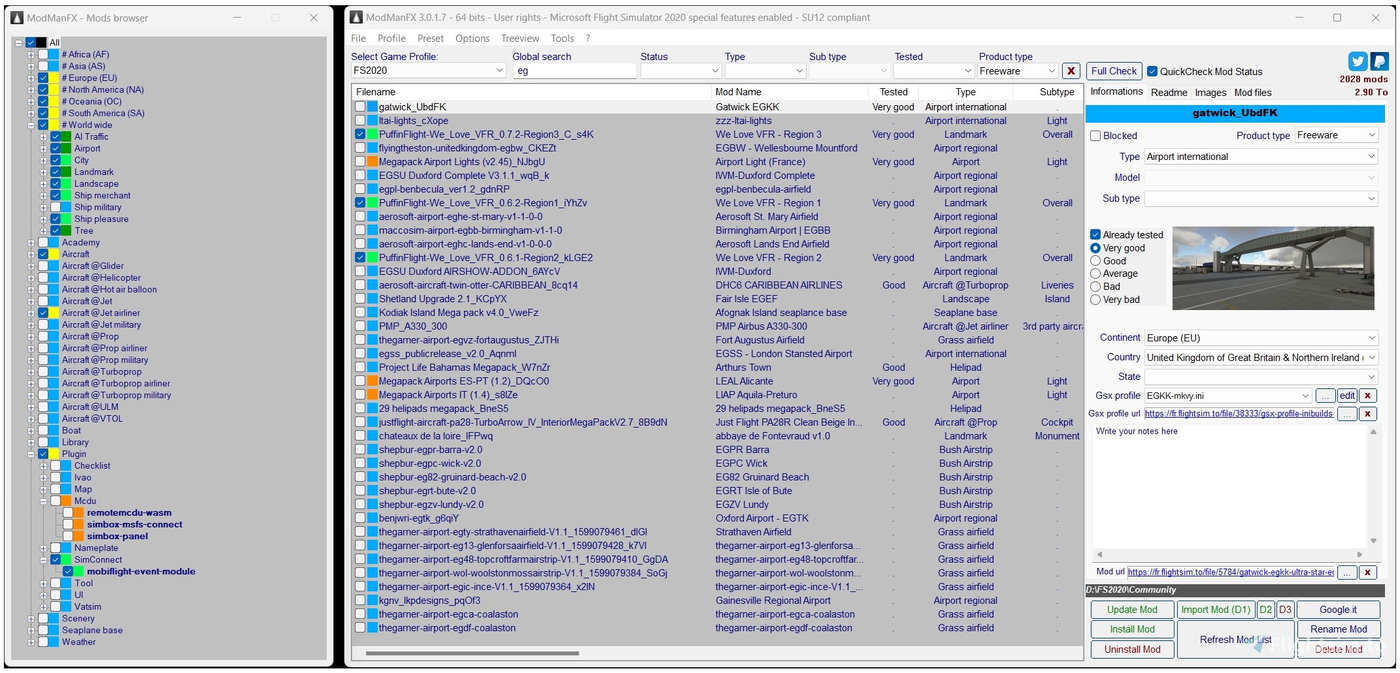Toggle the QuickCheck Mod Status checkbox
The height and width of the screenshot is (673, 1400).
point(1152,72)
